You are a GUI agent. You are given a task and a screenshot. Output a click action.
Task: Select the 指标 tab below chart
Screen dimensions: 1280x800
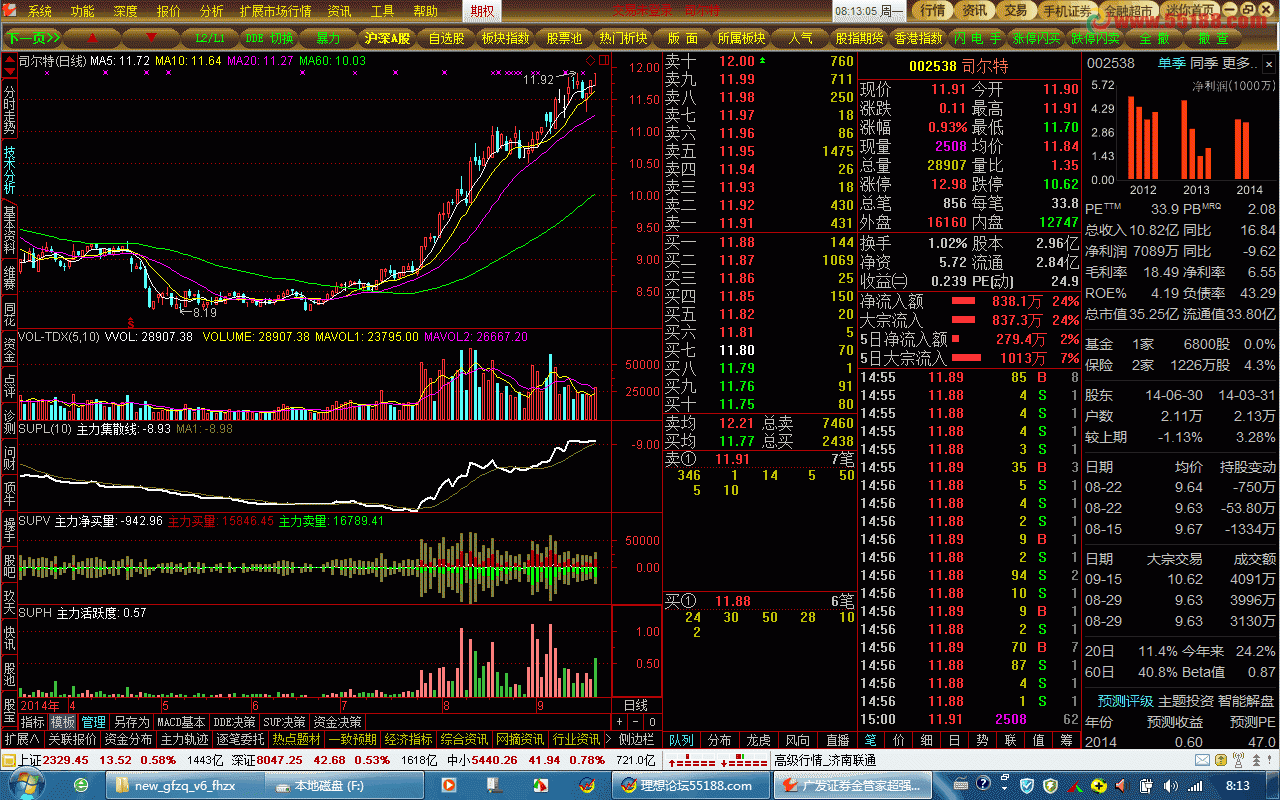[33, 722]
